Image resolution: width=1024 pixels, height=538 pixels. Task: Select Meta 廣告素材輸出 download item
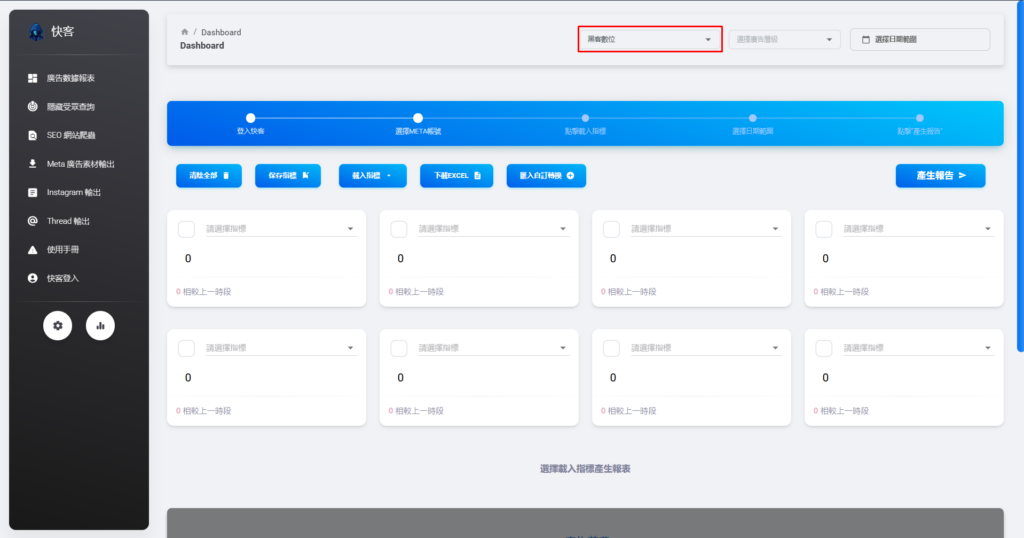coord(80,164)
